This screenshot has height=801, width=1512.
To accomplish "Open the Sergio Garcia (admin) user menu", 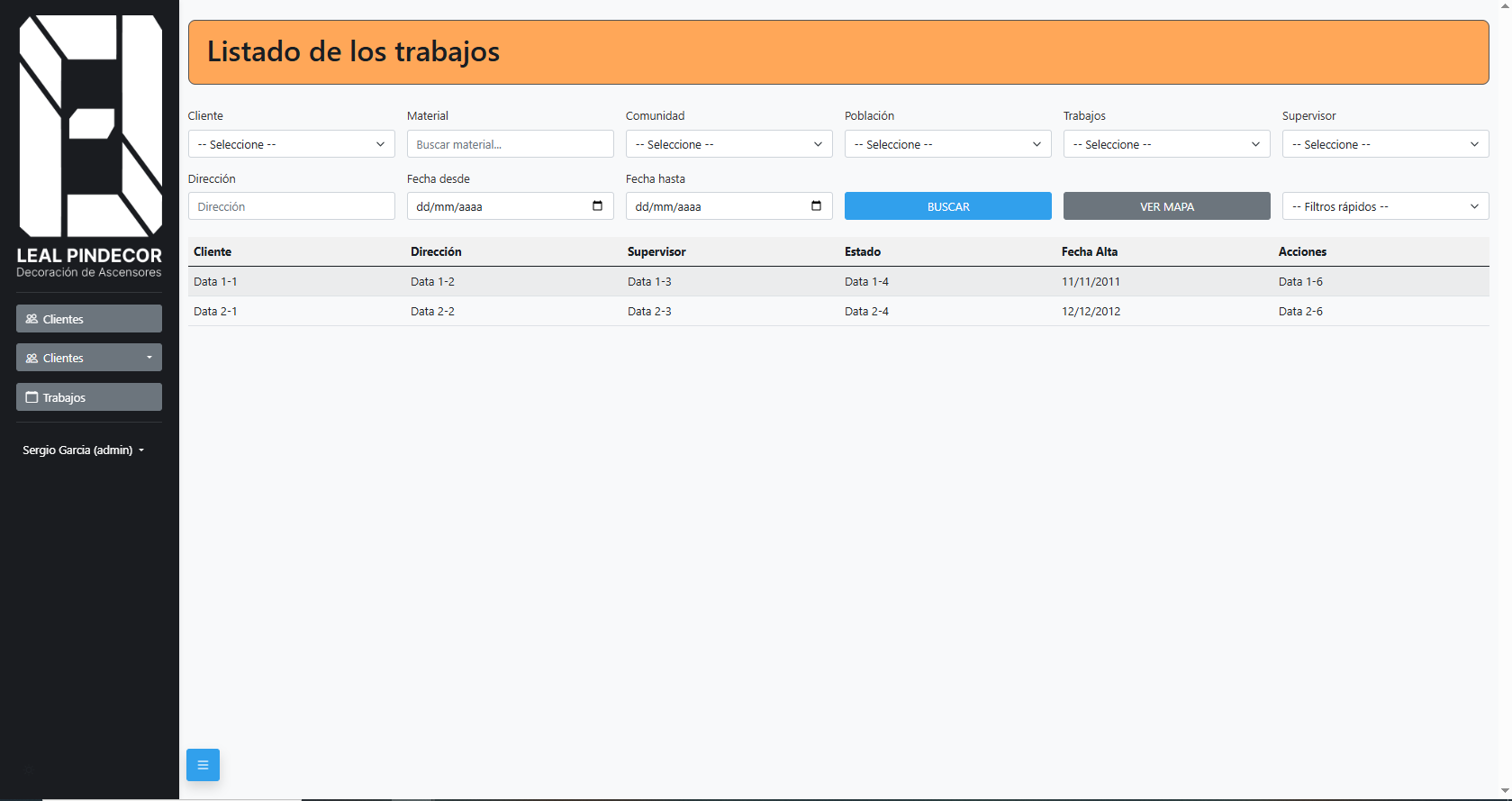I will [83, 450].
